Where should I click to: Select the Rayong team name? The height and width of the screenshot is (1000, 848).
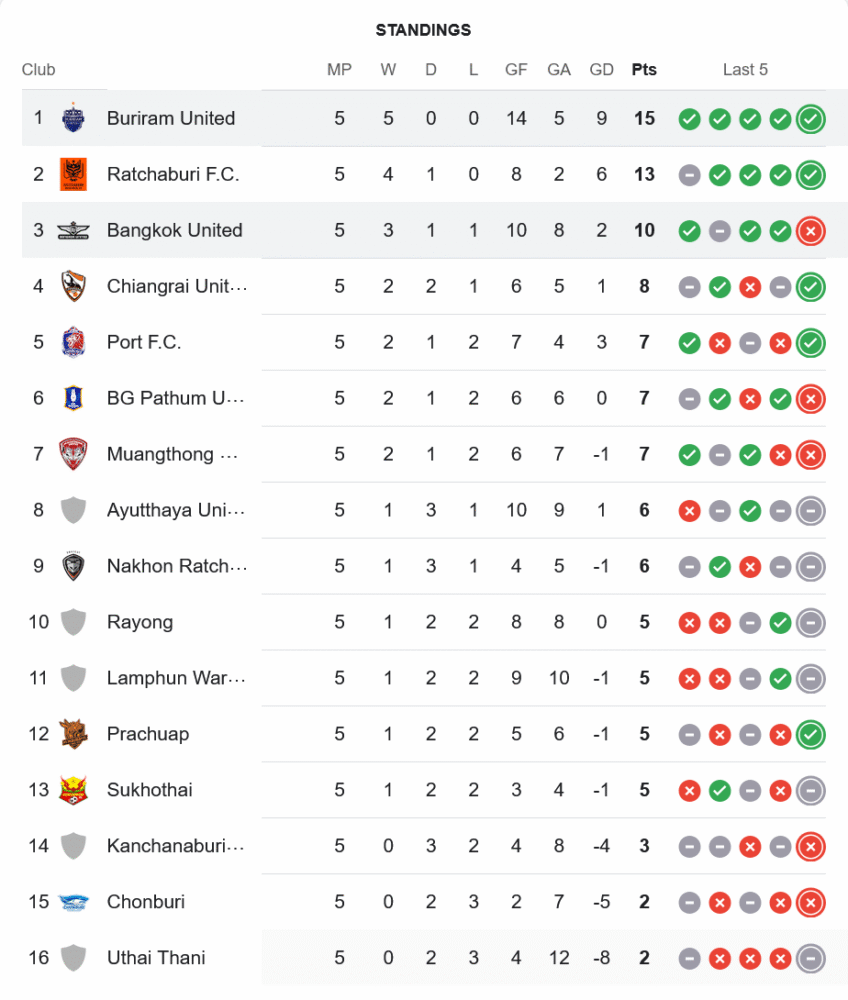(140, 622)
